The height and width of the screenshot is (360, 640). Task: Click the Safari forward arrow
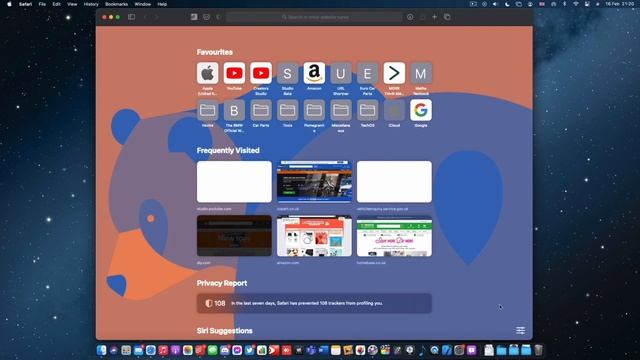coord(156,17)
